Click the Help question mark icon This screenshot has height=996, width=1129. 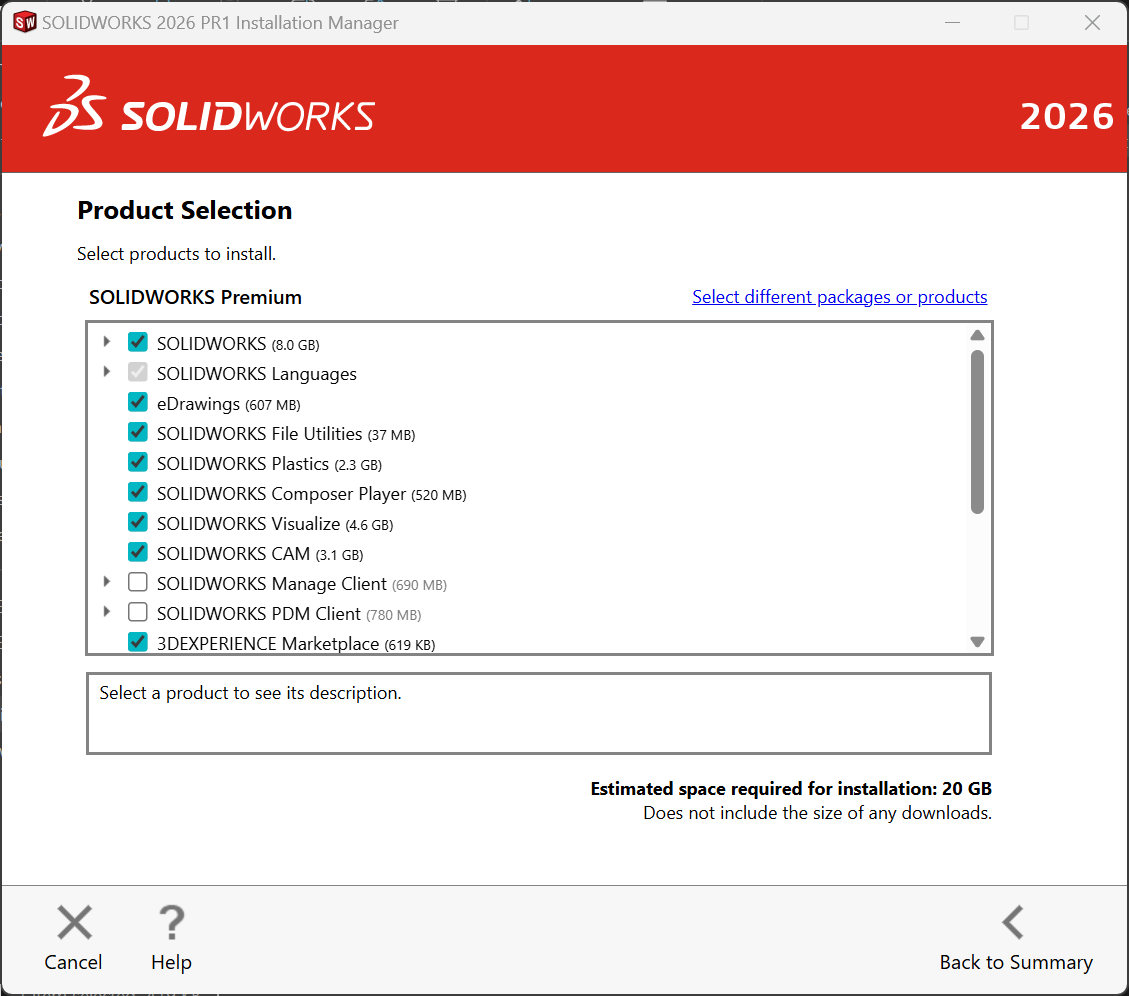[170, 922]
